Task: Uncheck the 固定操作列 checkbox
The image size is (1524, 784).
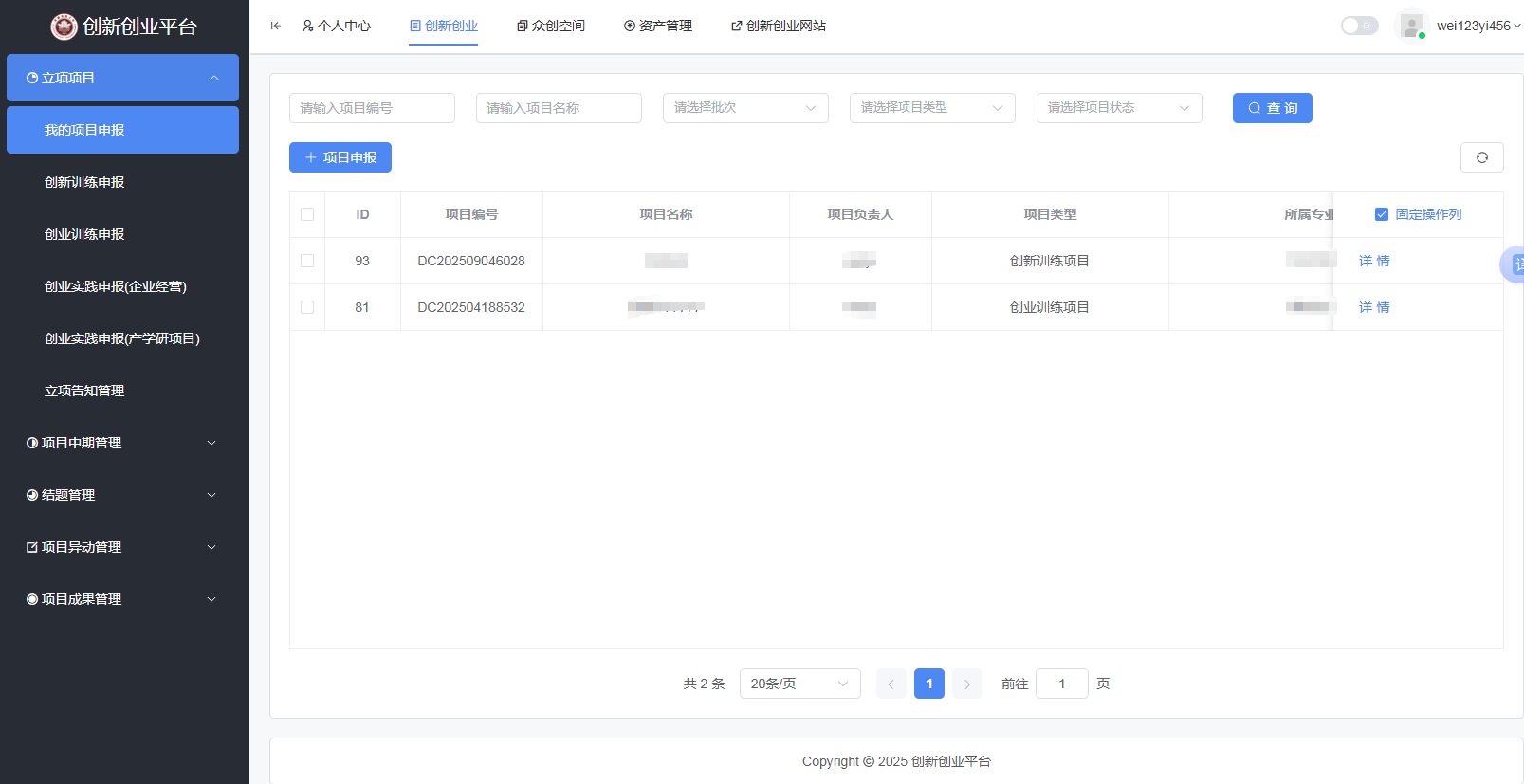Action: point(1382,214)
